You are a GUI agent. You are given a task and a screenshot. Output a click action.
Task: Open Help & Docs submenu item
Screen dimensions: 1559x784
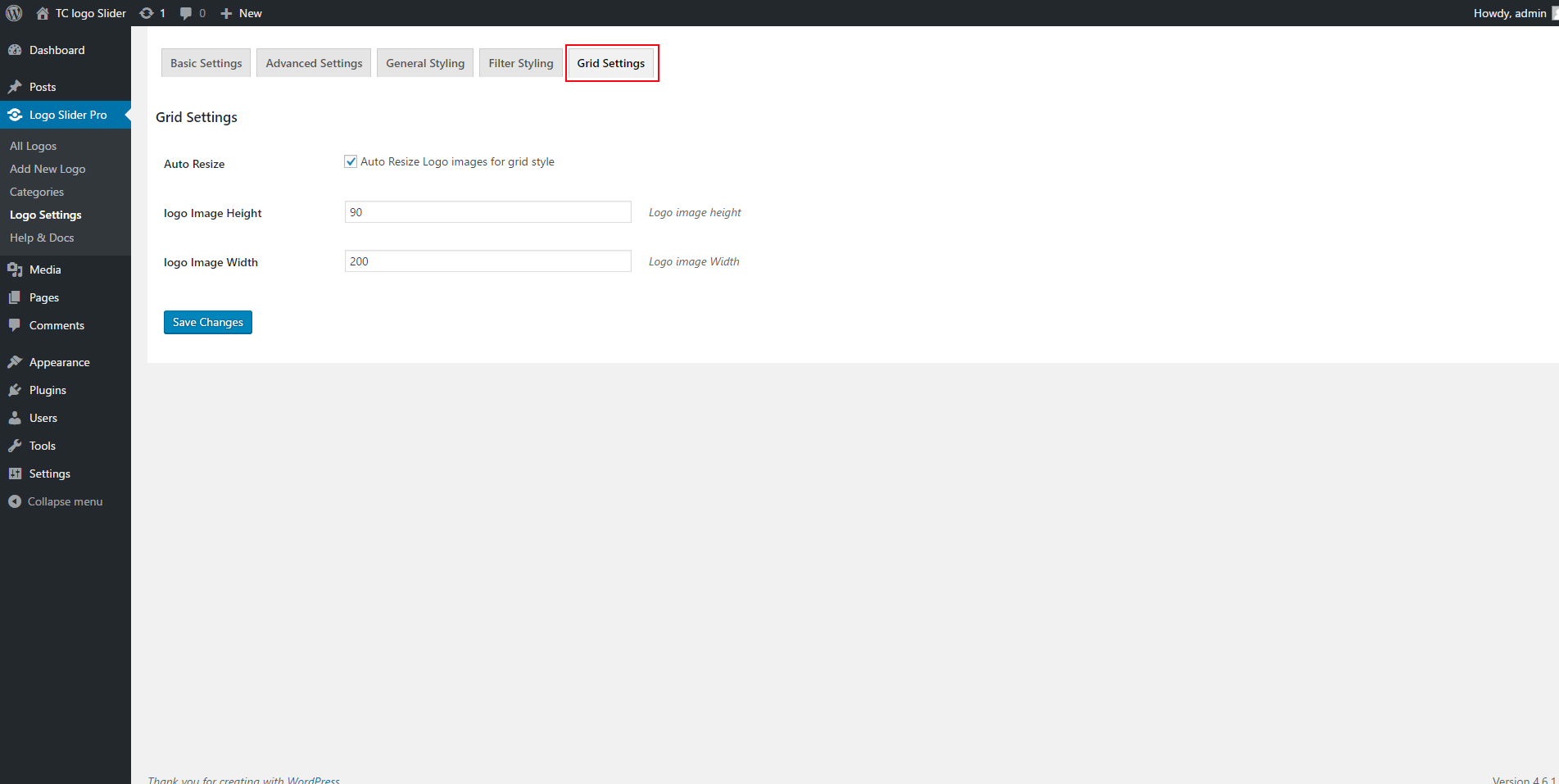42,238
